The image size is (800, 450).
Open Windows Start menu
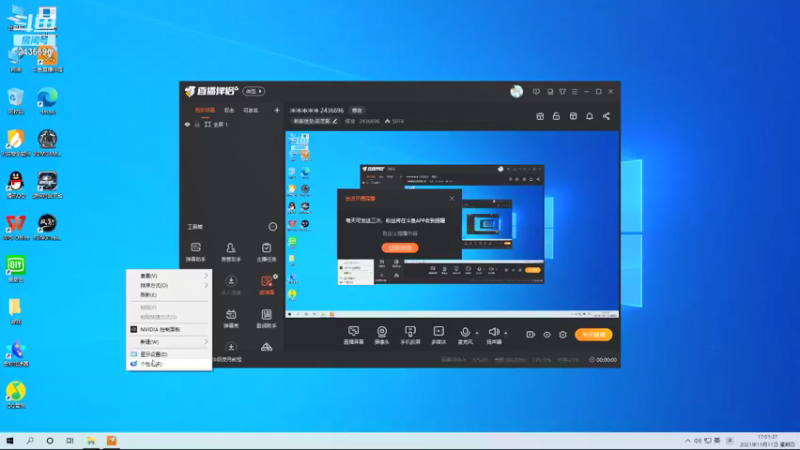point(10,441)
